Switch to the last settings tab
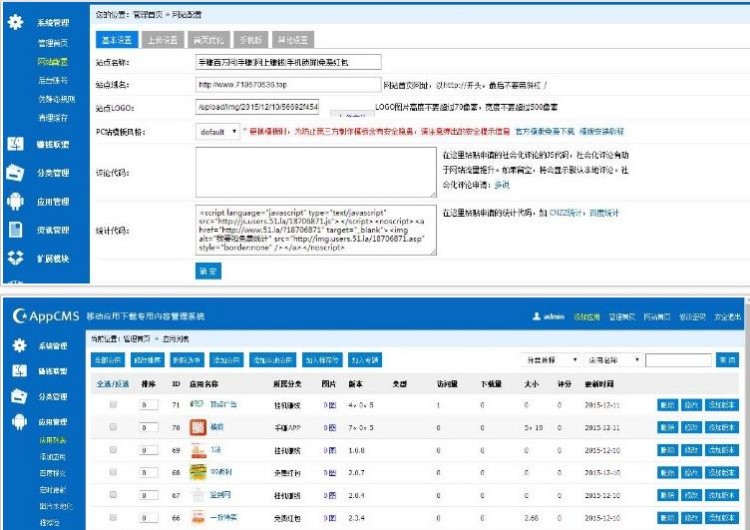750x530 pixels. coord(295,40)
